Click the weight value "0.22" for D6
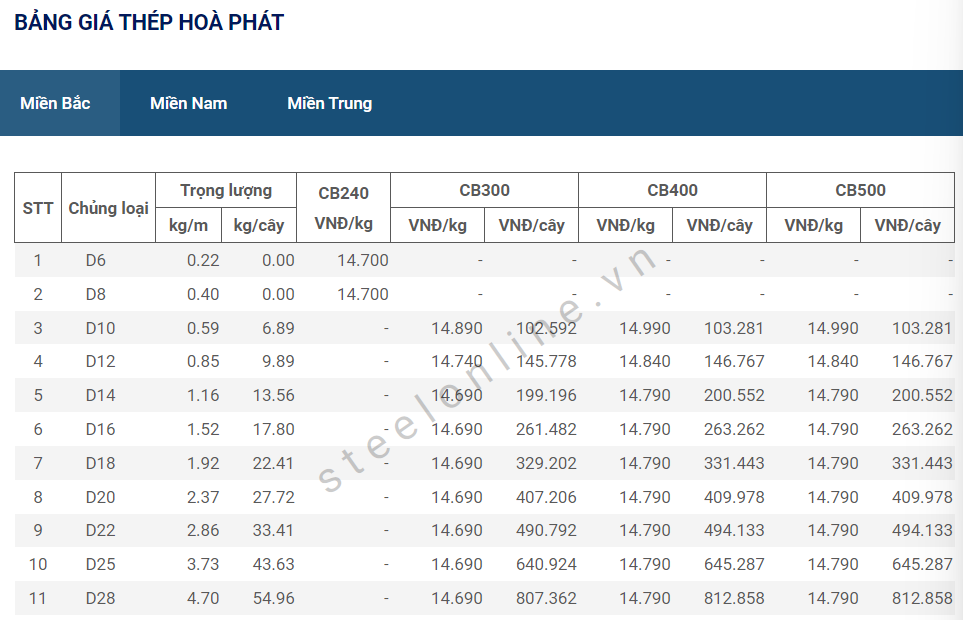Viewport: 963px width, 620px height. click(x=203, y=260)
